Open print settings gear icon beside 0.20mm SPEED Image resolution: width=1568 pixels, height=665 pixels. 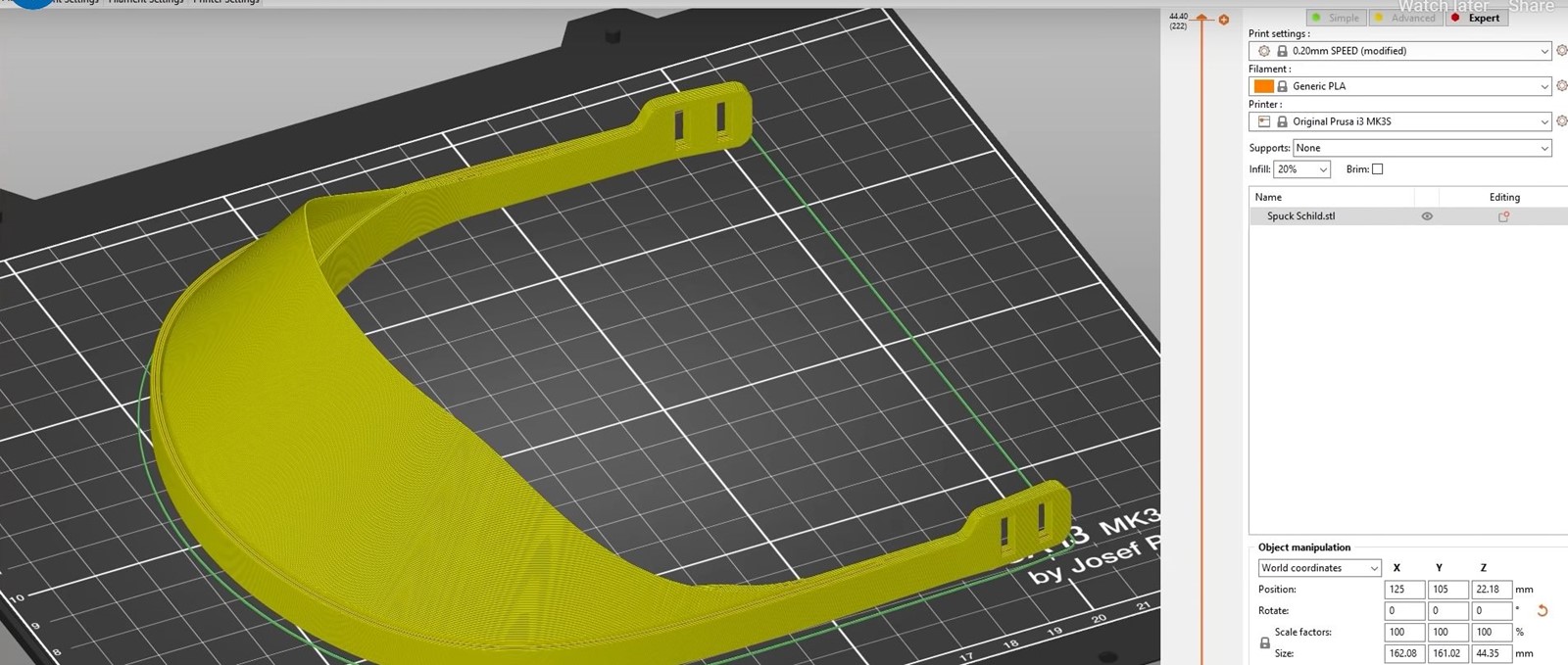tap(1561, 51)
